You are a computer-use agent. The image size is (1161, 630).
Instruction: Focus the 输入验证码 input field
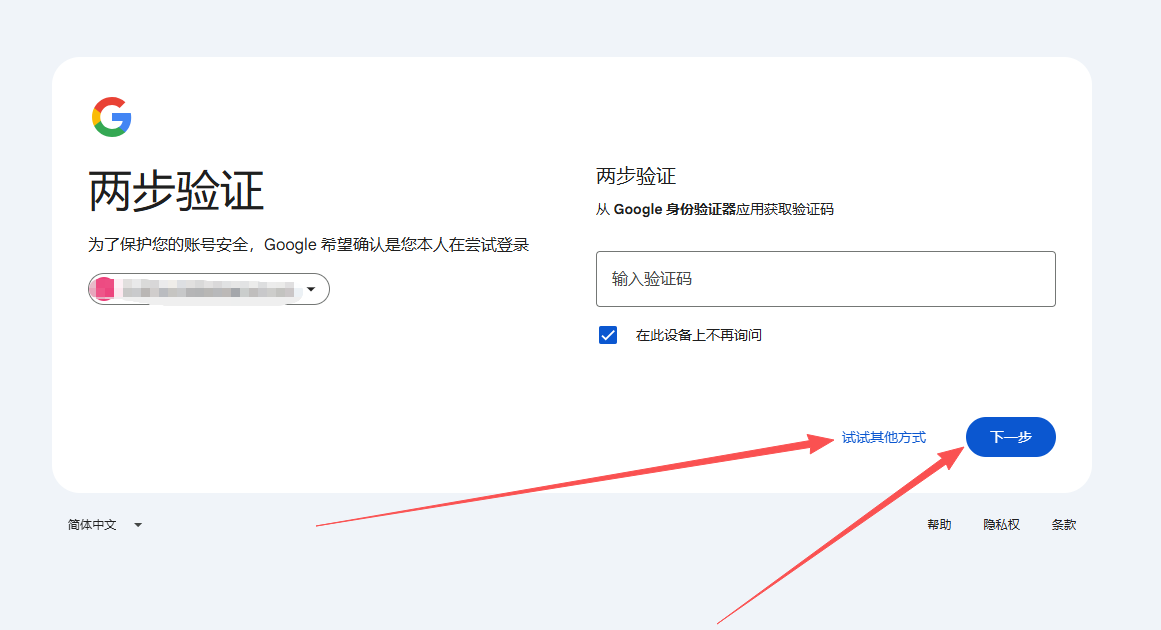(x=826, y=279)
